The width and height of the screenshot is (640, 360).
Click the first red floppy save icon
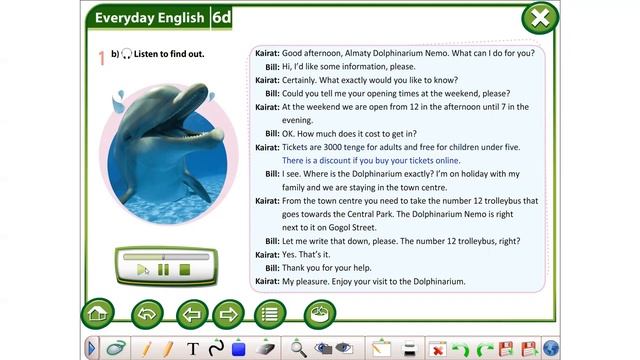[506, 349]
